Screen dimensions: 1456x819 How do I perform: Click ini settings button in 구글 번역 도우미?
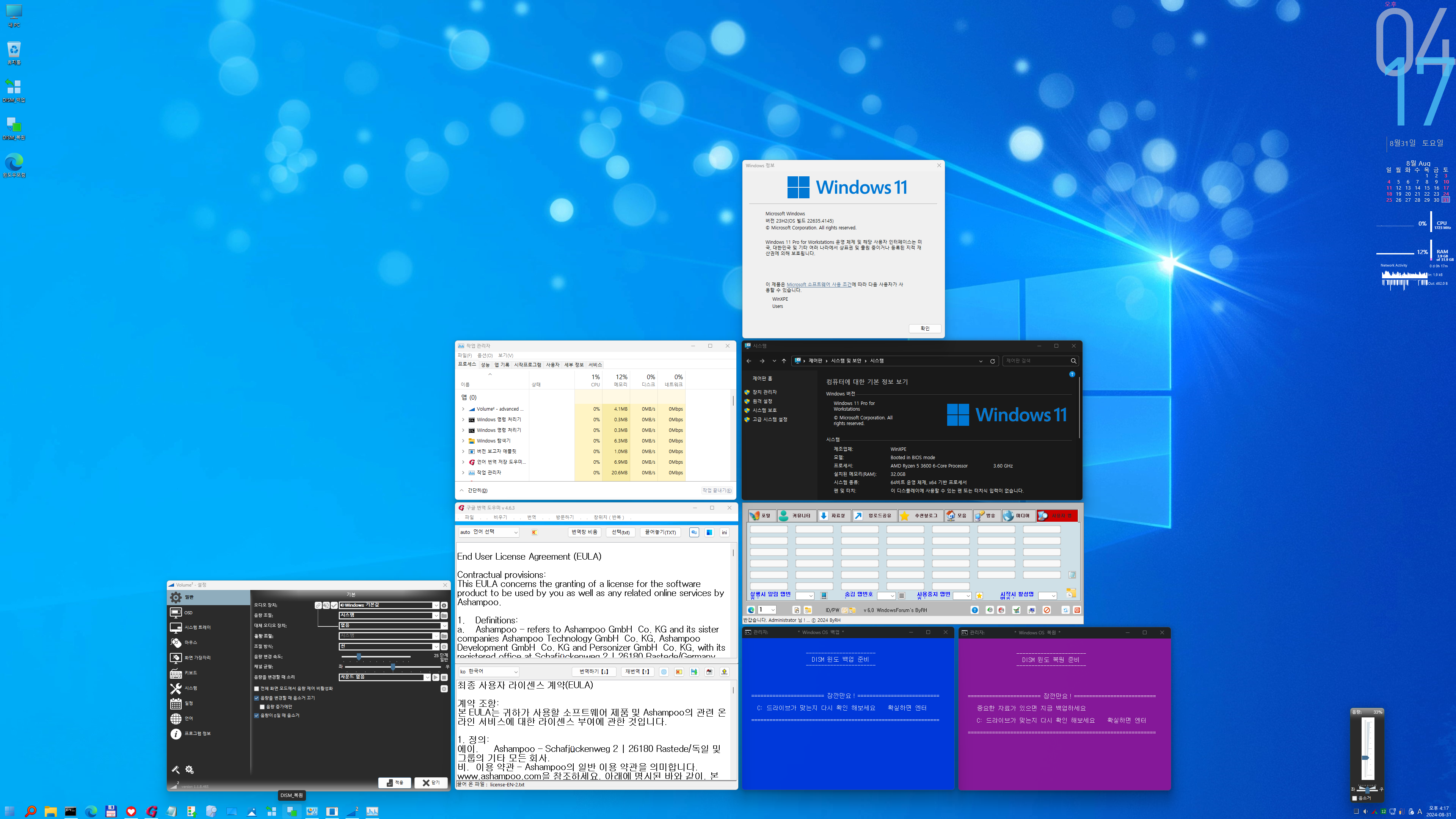tap(724, 532)
